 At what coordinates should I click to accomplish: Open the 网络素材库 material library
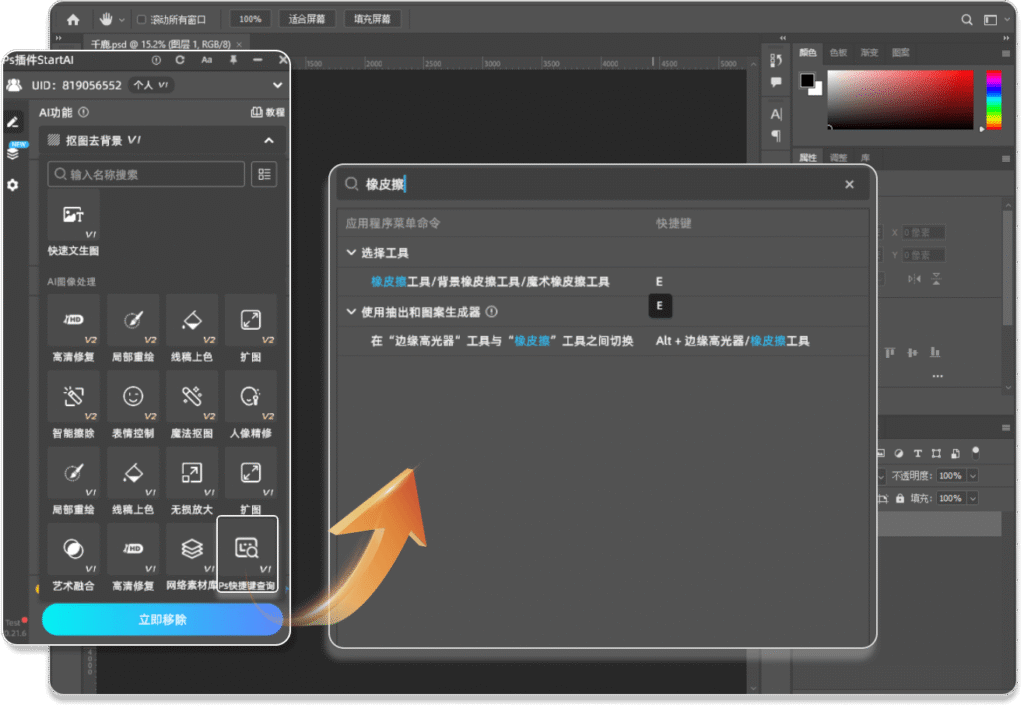point(191,549)
